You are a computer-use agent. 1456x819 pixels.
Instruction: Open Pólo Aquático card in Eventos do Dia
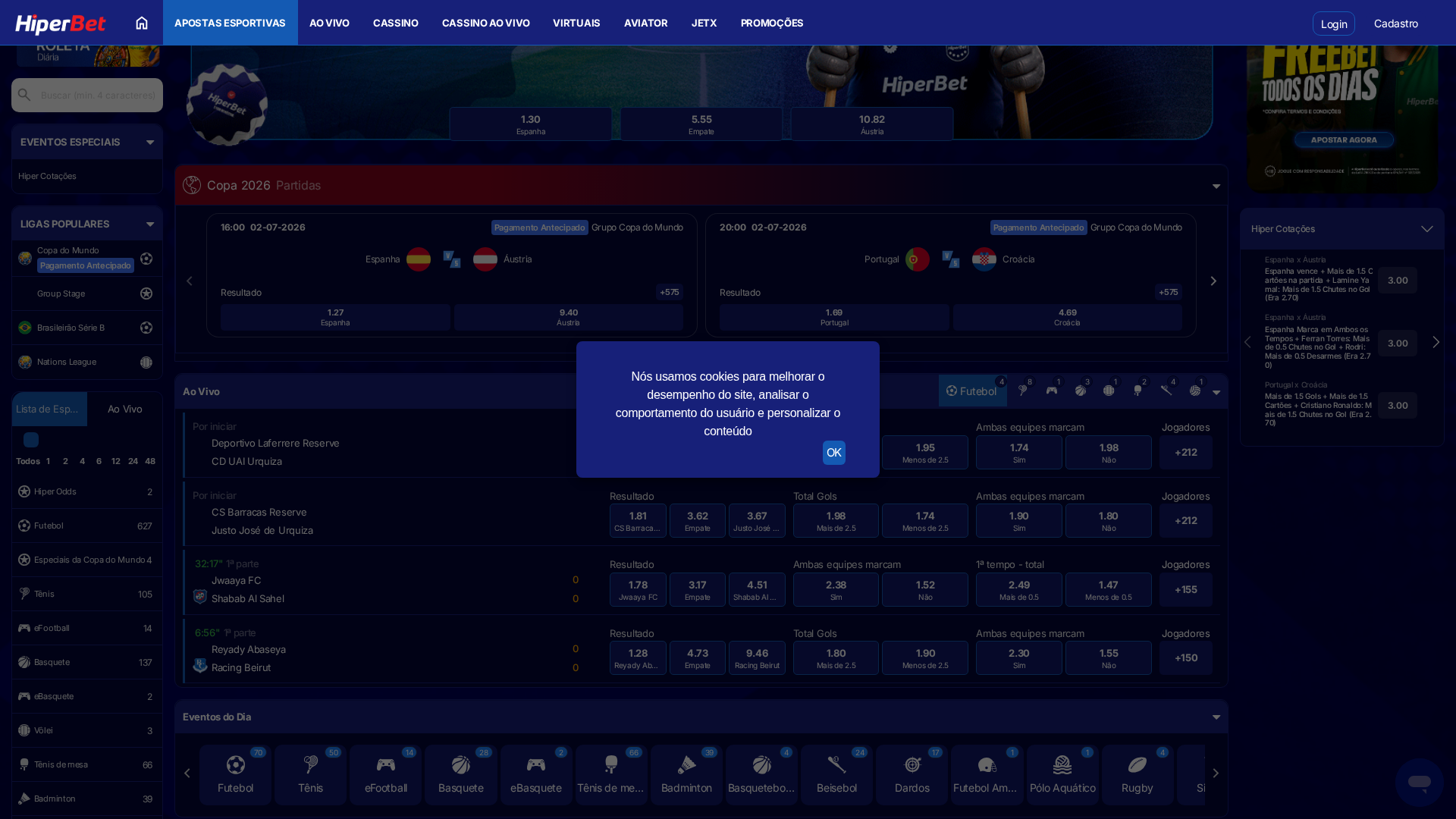pos(1062,774)
